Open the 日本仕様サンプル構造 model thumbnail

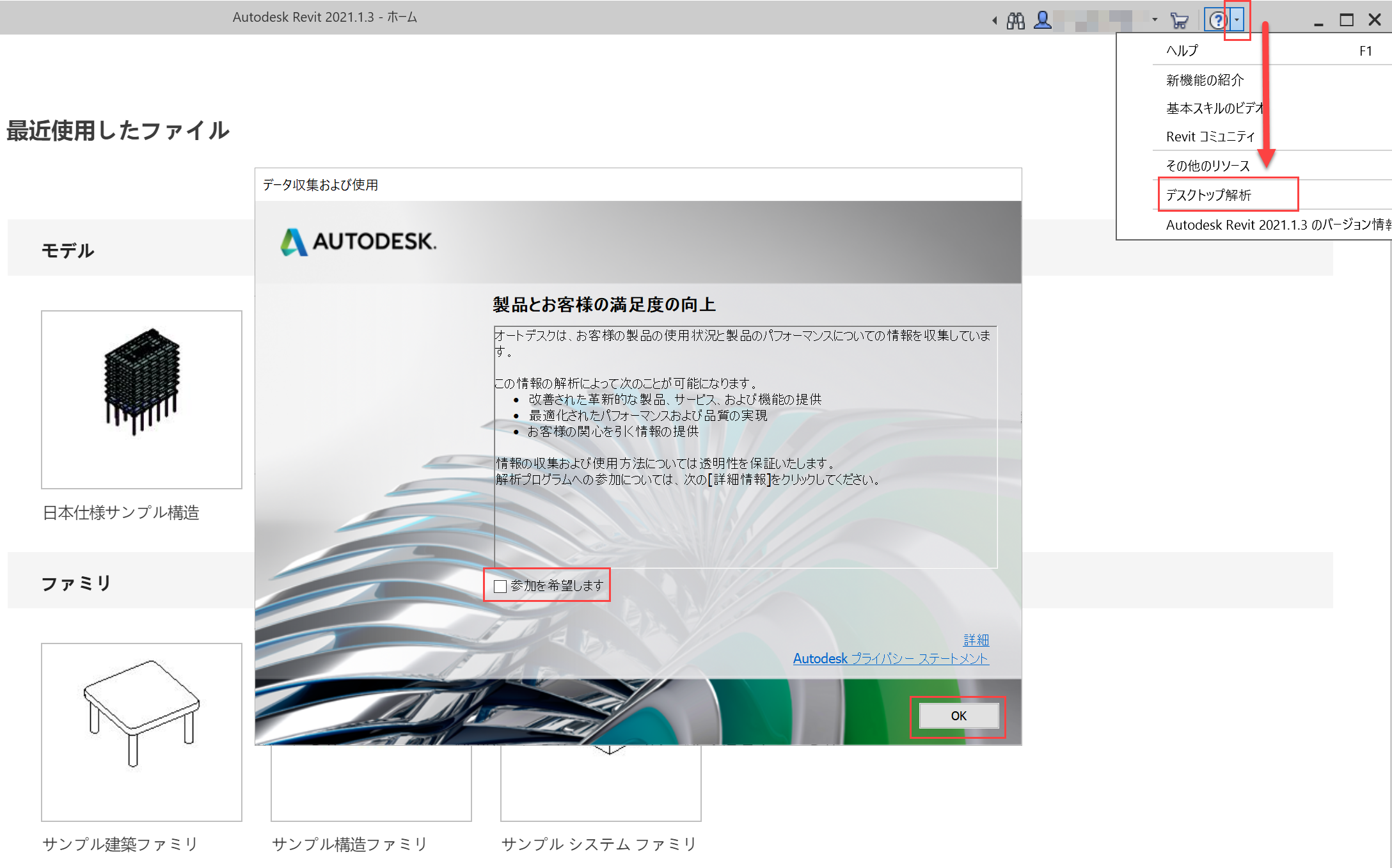click(141, 399)
